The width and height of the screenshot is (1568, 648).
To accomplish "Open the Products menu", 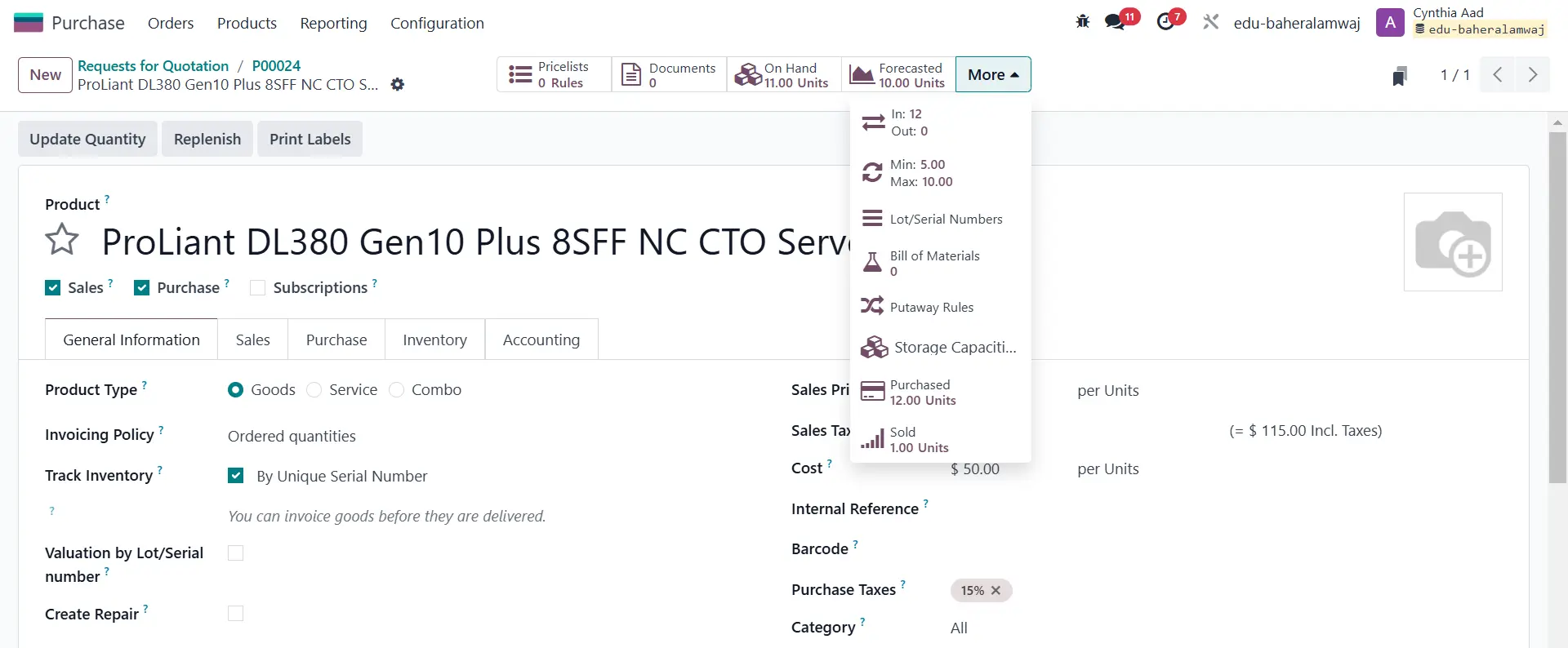I will pos(247,23).
